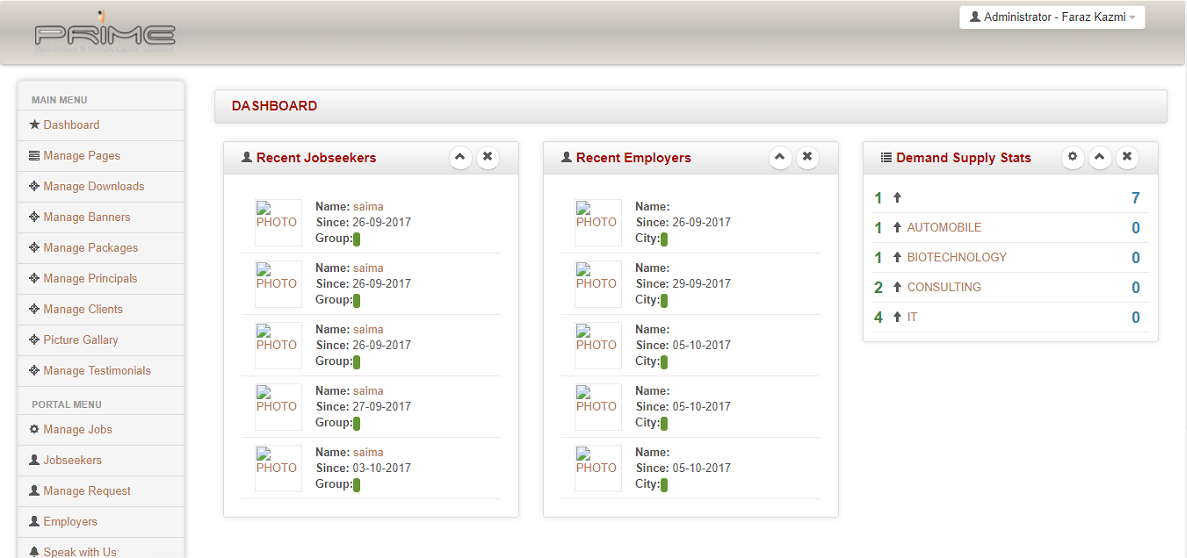Click first jobseeker's photo thumbnail
The image size is (1187, 558).
pos(278,222)
